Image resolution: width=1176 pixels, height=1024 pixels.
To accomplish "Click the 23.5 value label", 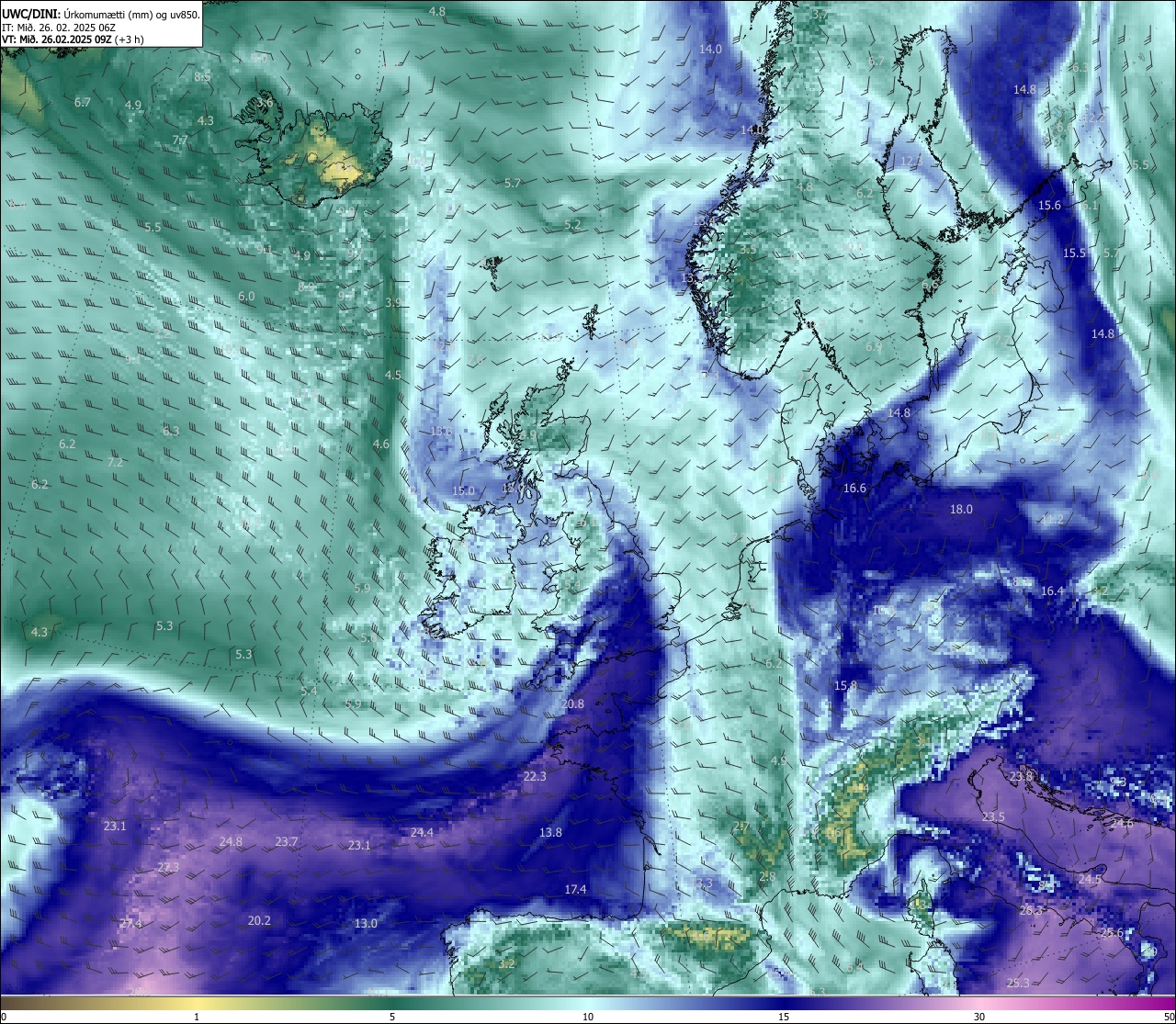I will [993, 816].
